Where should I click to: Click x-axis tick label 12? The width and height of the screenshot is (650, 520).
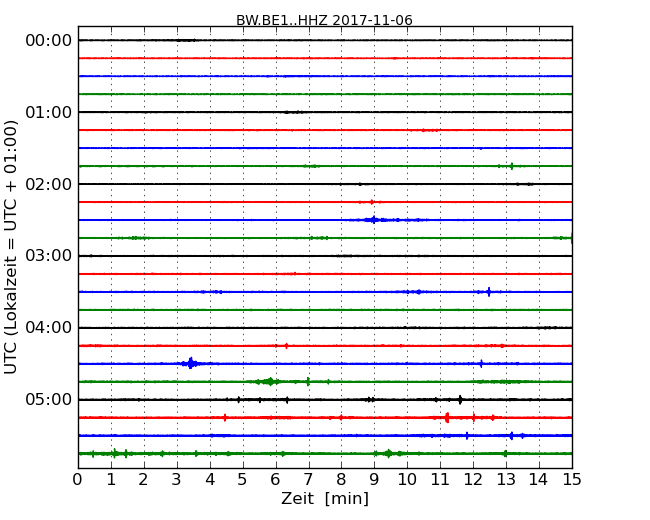coord(473,480)
